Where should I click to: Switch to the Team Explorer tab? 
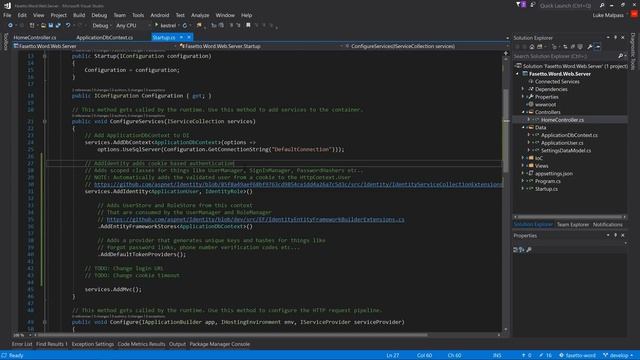[573, 224]
